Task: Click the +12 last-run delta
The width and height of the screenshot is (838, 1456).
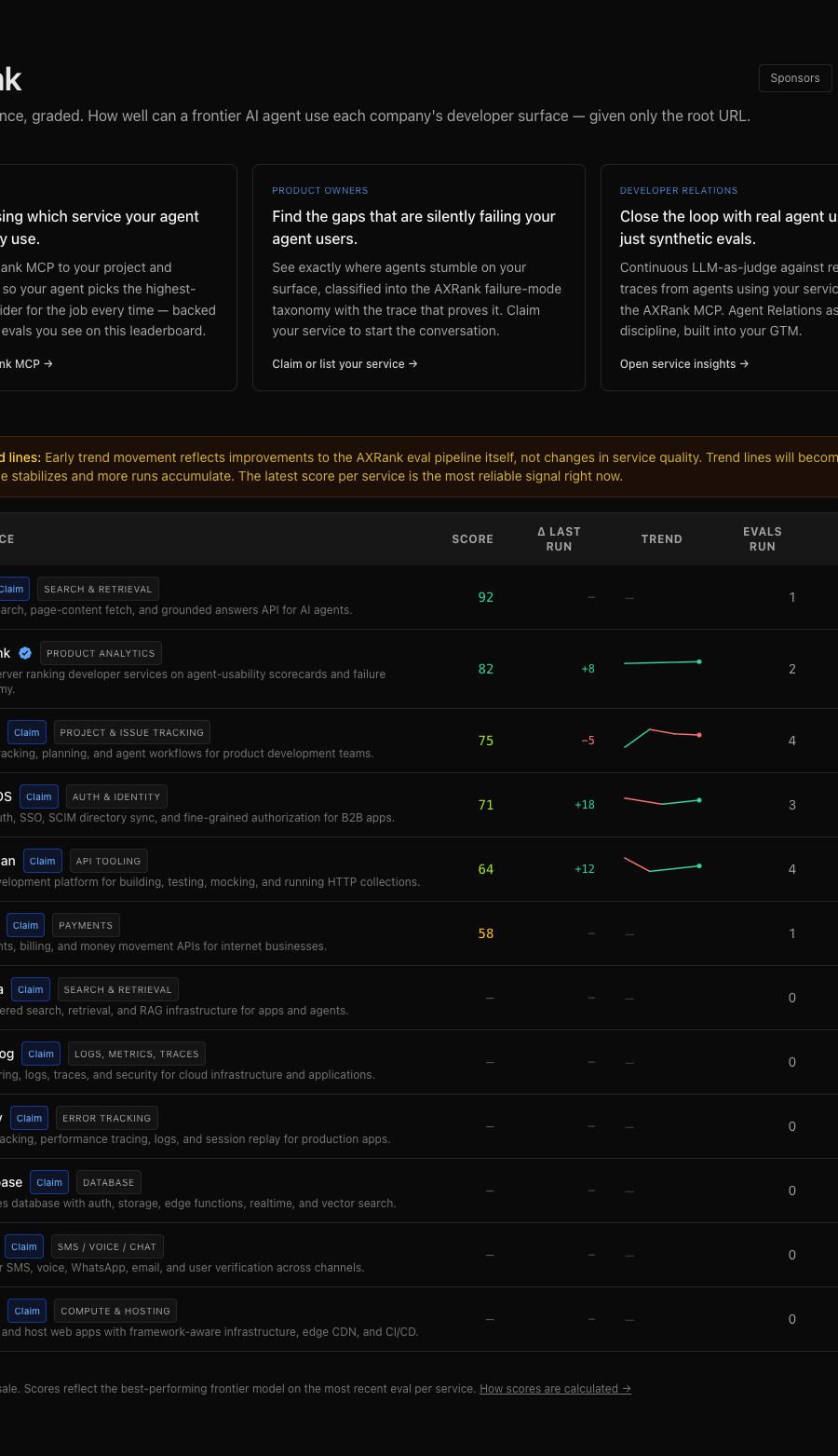Action: (x=585, y=869)
